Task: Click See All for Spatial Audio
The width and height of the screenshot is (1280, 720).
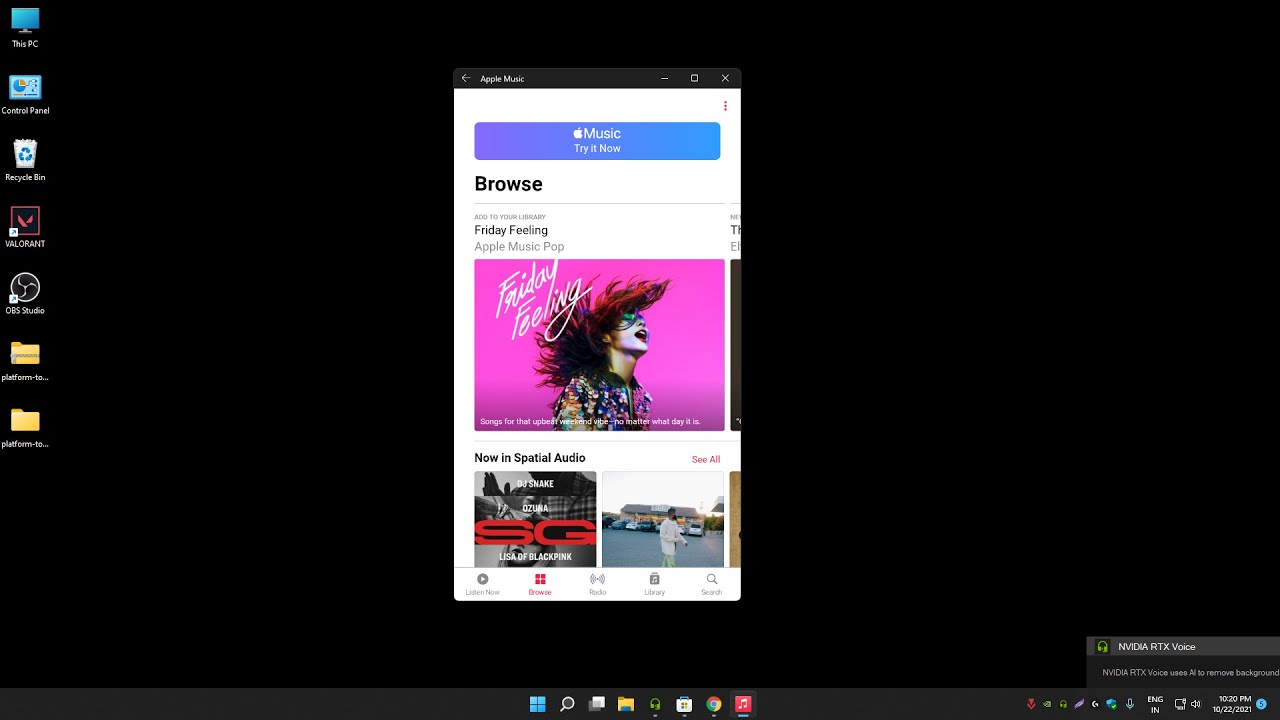Action: 706,460
